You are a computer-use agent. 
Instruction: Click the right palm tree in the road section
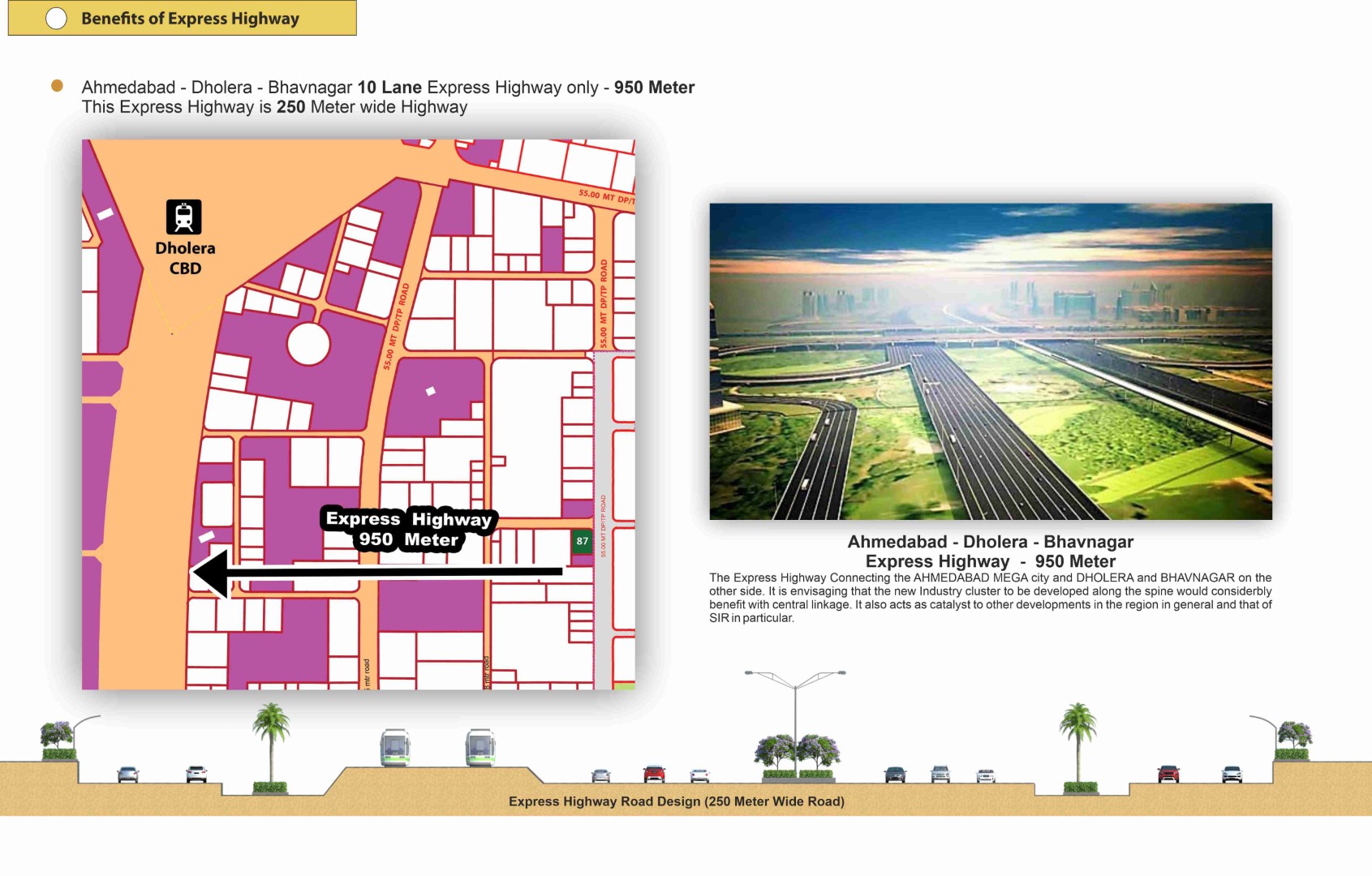click(1077, 738)
